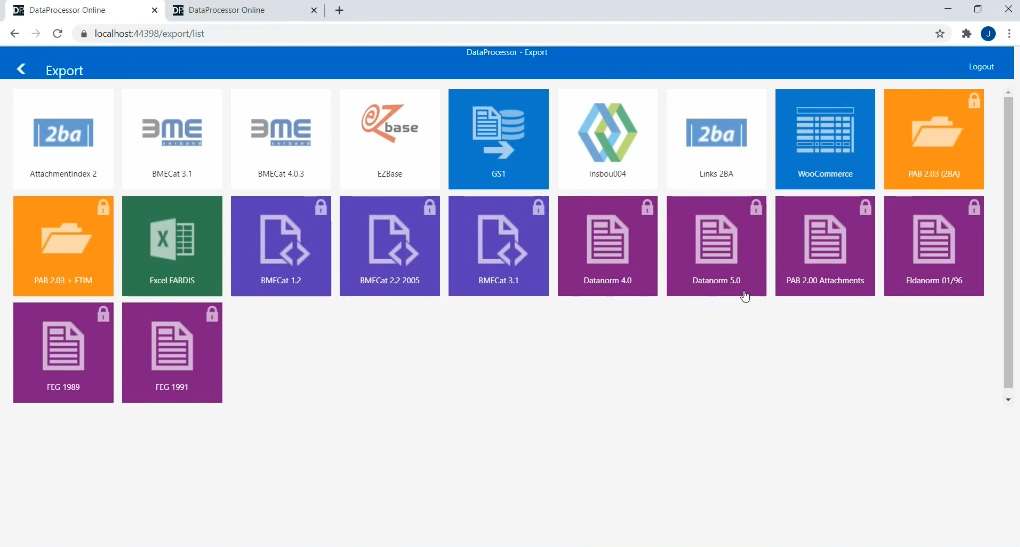
Task: Go back using the Export header arrow
Action: (x=21, y=69)
